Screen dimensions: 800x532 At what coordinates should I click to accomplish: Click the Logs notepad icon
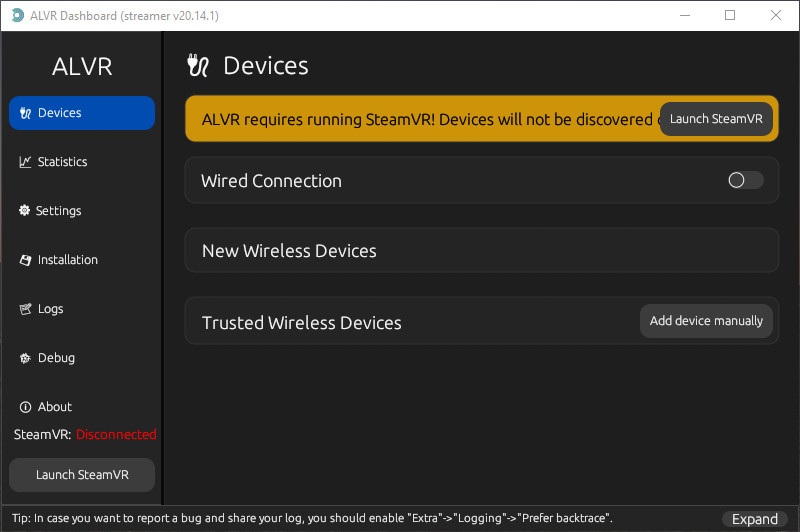click(x=25, y=309)
